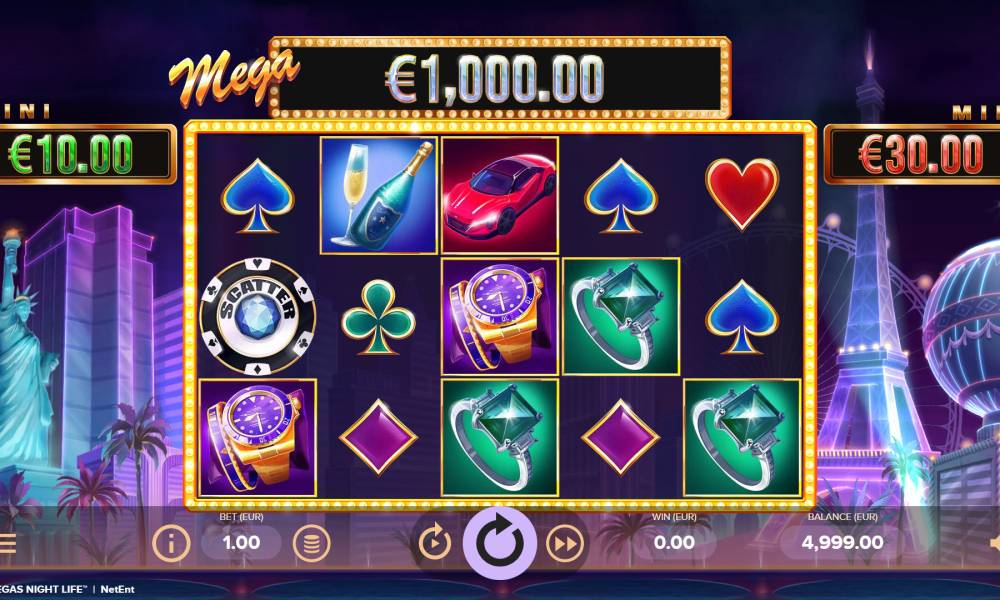The width and height of the screenshot is (1000, 600).
Task: Click the €30.00 jackpot display
Action: (x=912, y=154)
